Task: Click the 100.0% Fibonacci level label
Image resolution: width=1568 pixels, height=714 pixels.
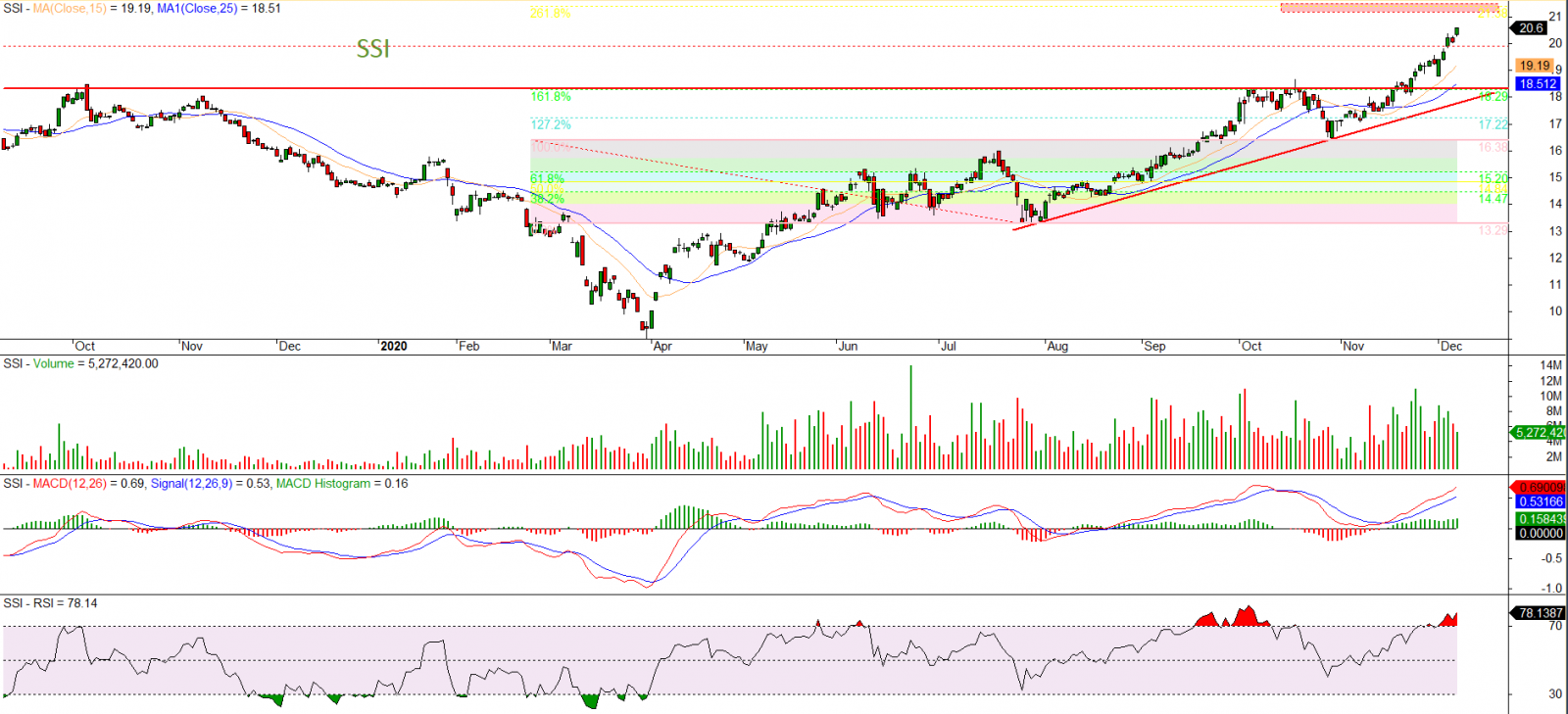Action: 549,147
